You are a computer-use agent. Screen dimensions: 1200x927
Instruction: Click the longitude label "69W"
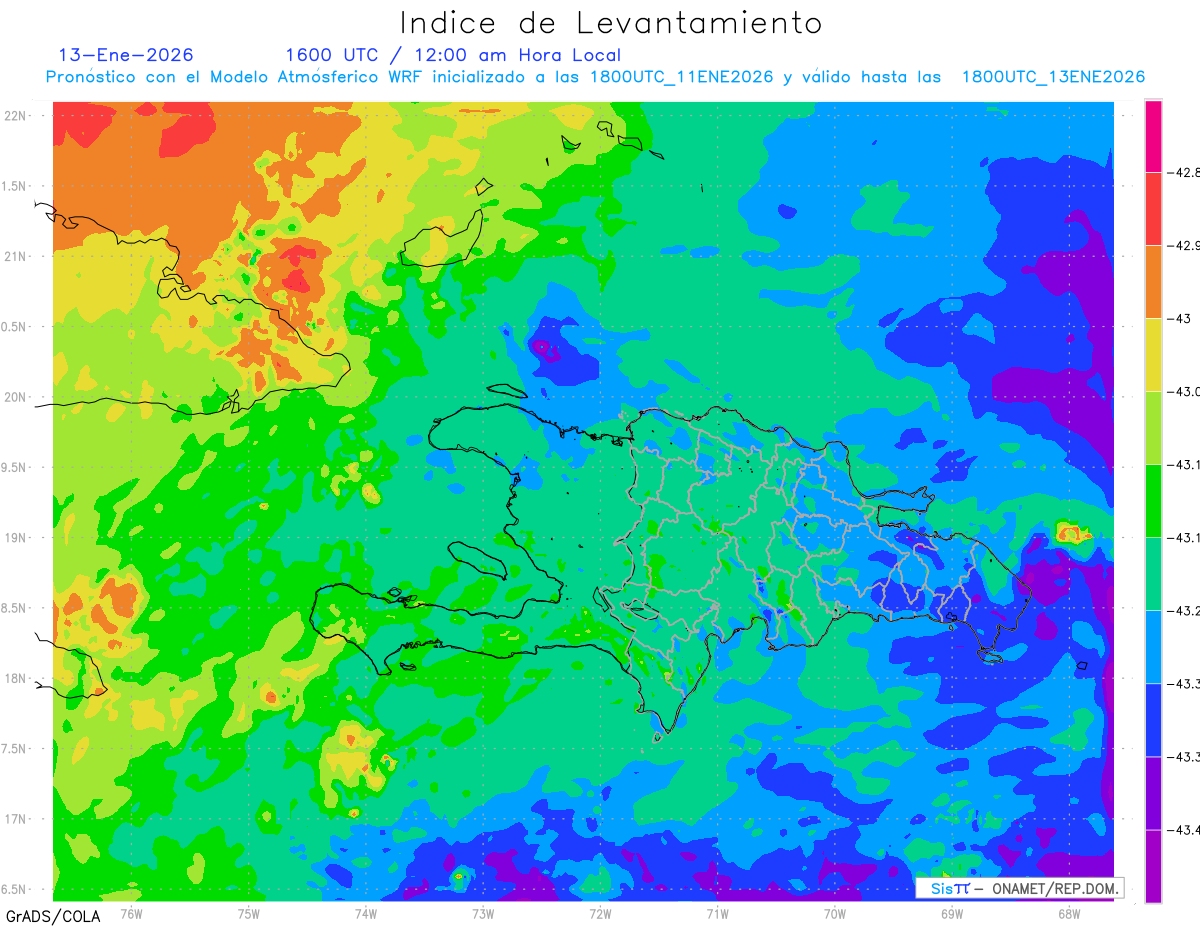(952, 912)
